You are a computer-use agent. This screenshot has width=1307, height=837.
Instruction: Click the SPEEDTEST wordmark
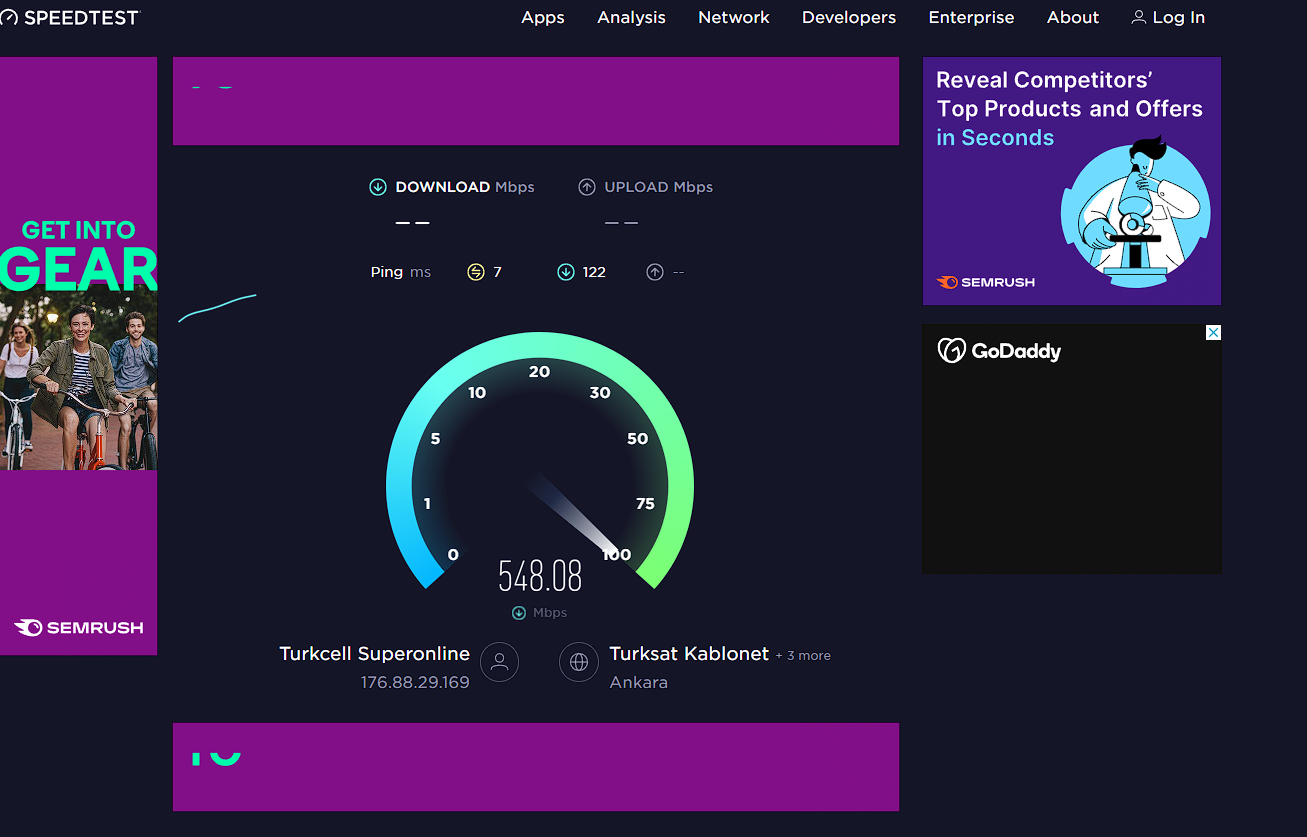(82, 17)
